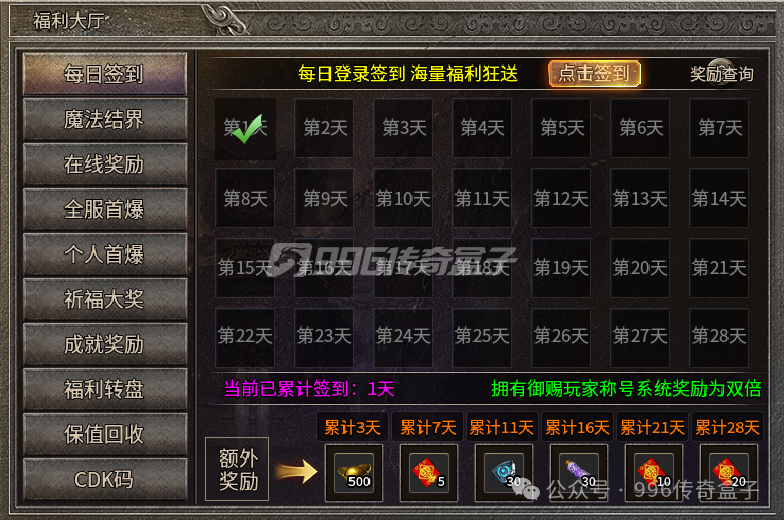Open the 魔法结界 tab
The image size is (784, 520).
(x=104, y=120)
